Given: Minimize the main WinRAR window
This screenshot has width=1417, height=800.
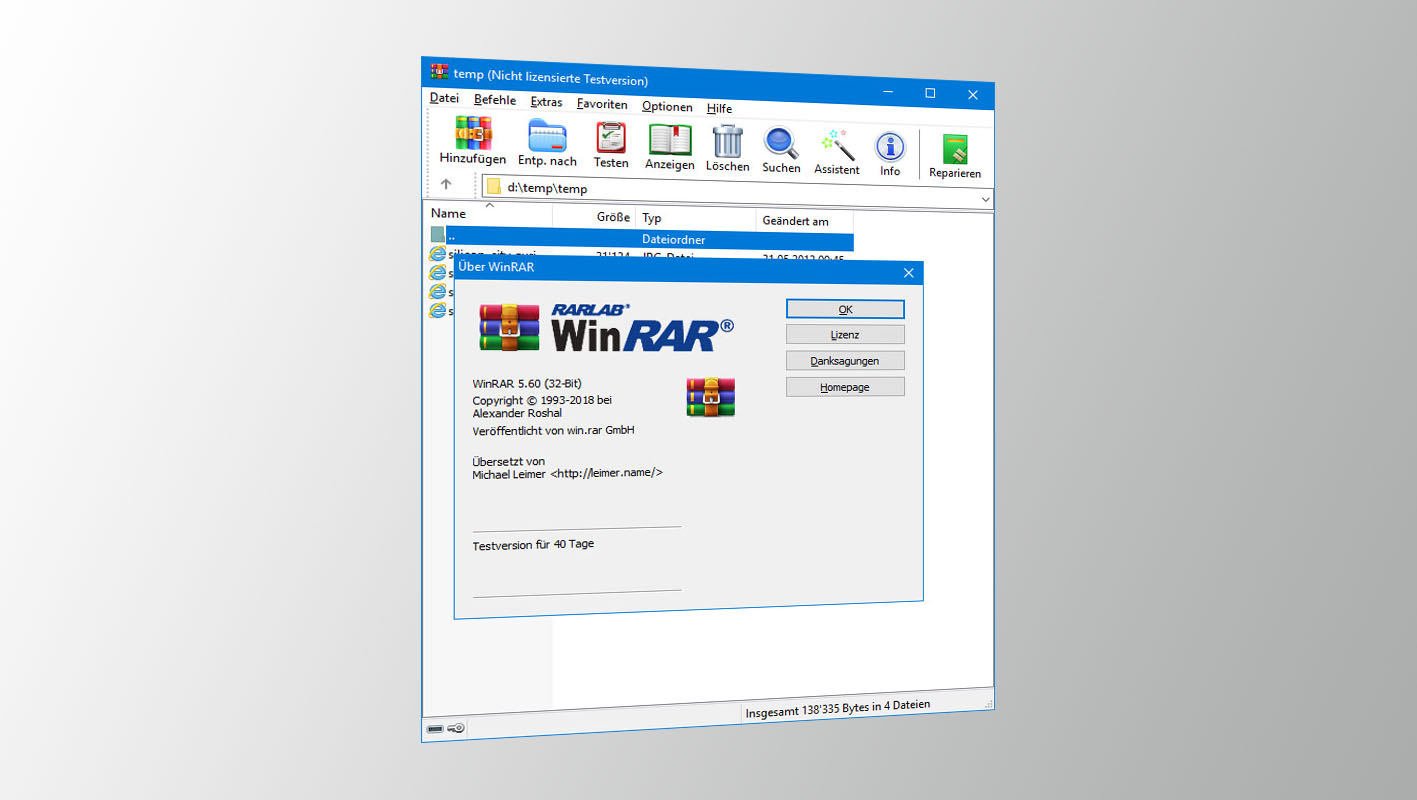Looking at the screenshot, I should 888,90.
